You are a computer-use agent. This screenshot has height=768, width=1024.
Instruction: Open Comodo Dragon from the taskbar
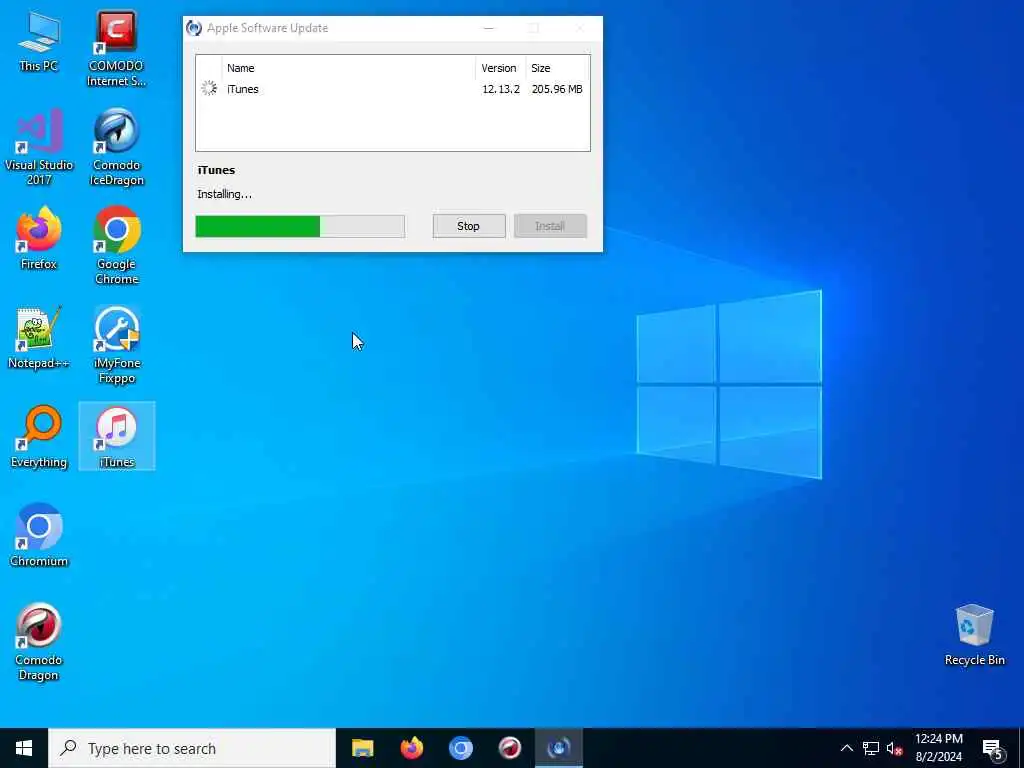tap(509, 748)
